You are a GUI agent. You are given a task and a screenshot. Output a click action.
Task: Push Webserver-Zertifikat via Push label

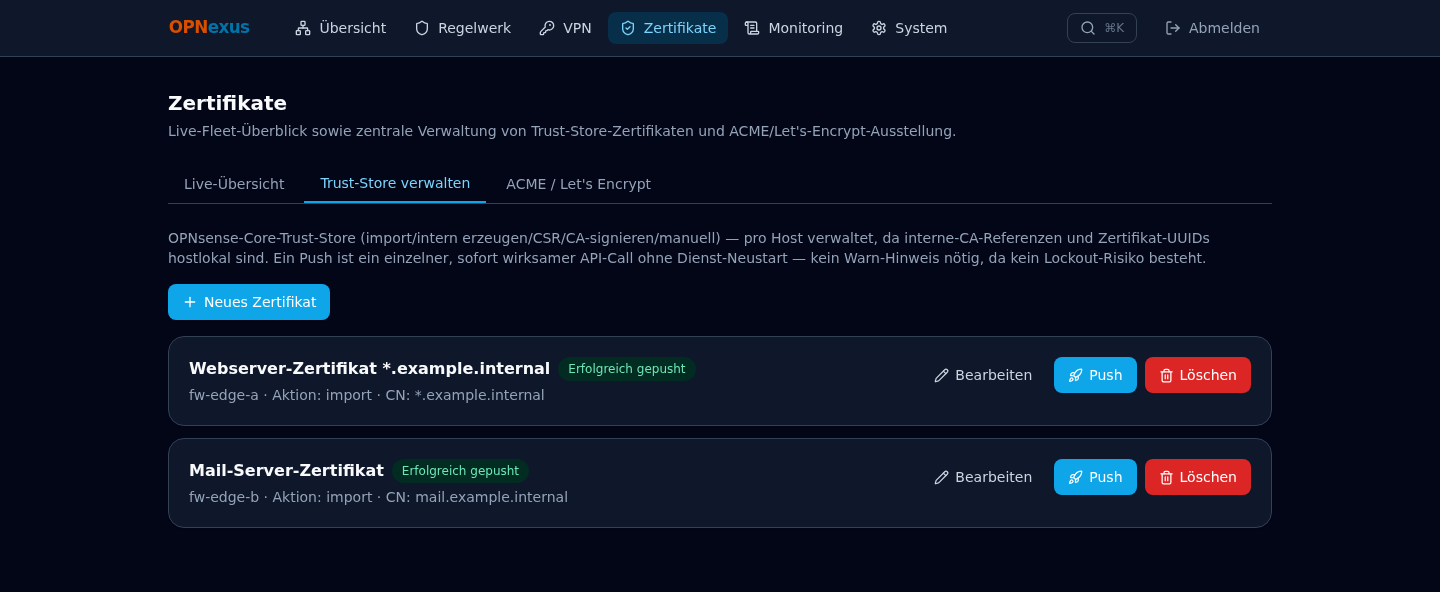click(x=1105, y=375)
